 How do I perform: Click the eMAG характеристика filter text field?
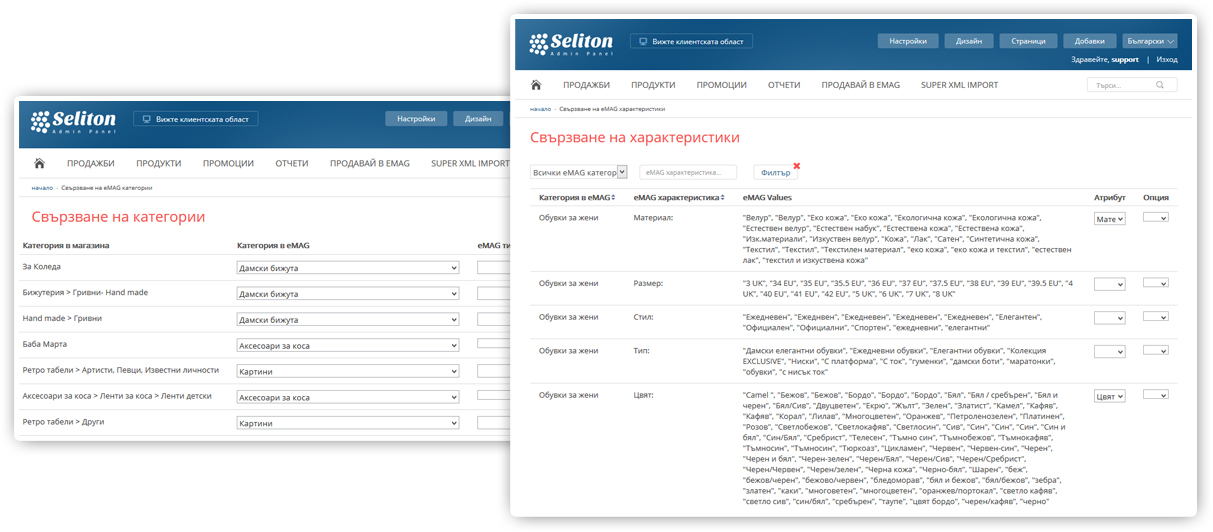point(687,173)
